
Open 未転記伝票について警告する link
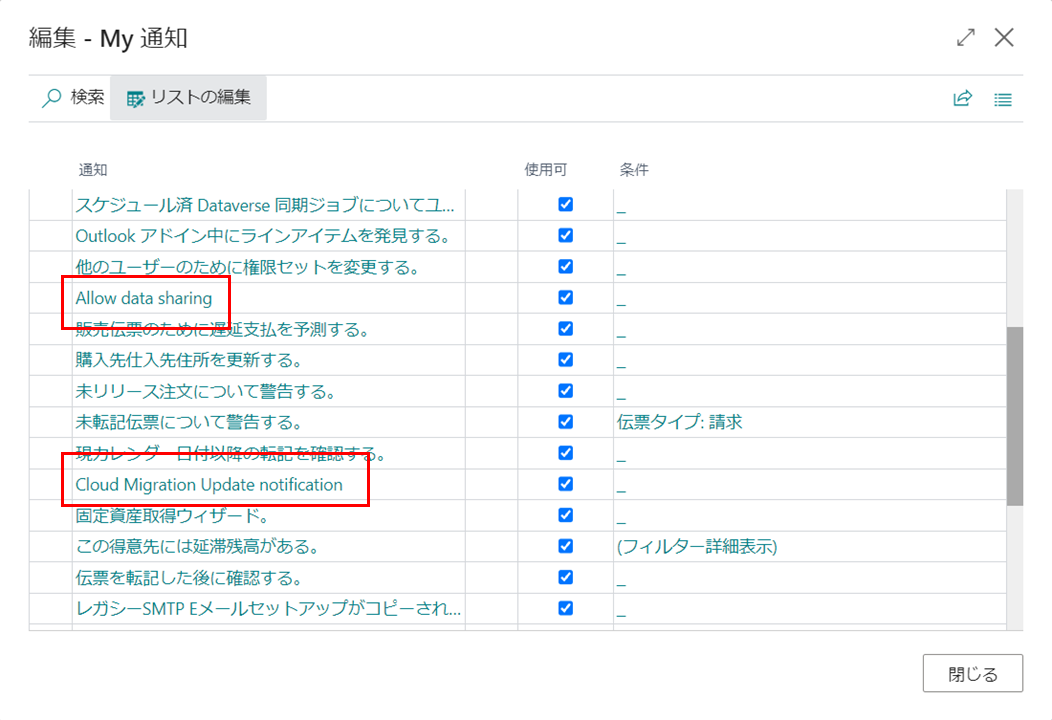pos(189,422)
